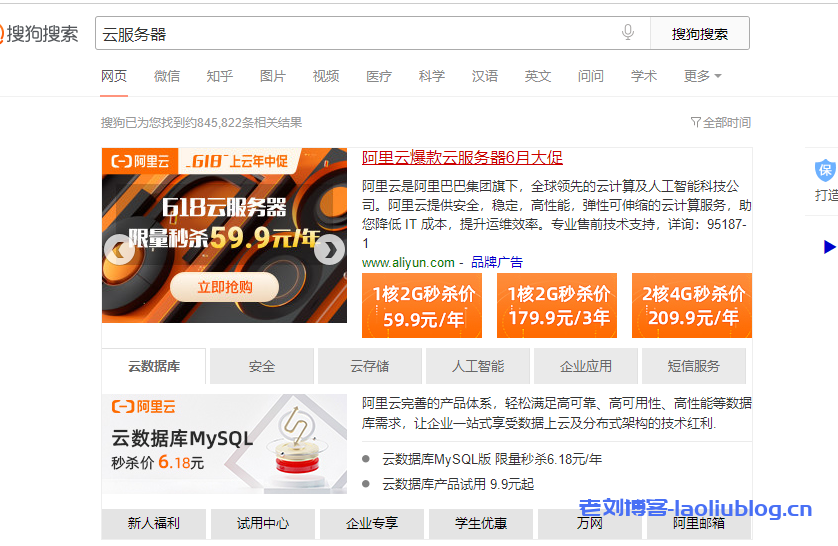838x546 pixels.
Task: Open 云数据库产品试用 9.9元起 link
Action: pyautogui.click(x=458, y=484)
